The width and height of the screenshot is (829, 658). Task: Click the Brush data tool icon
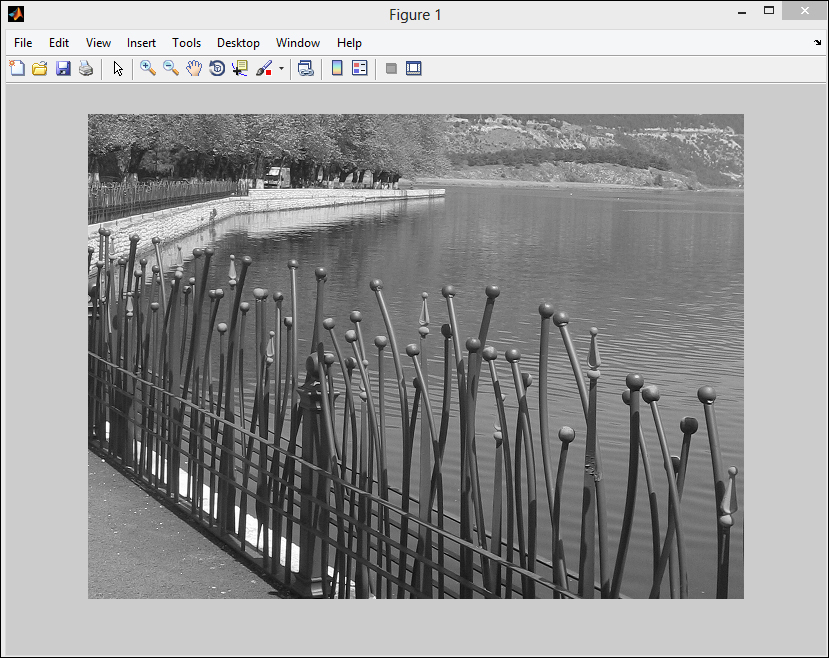tap(264, 68)
